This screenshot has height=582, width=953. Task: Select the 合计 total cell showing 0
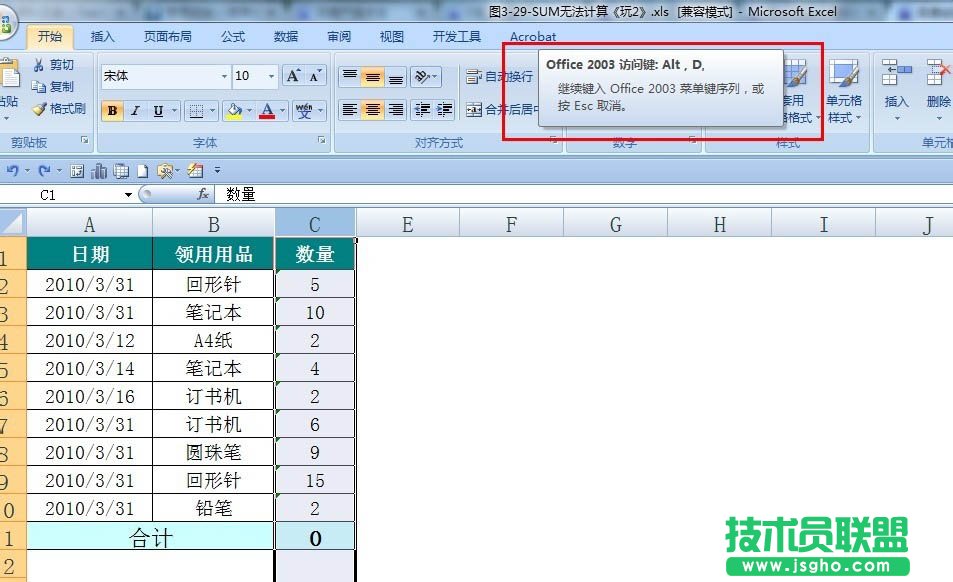pos(315,538)
